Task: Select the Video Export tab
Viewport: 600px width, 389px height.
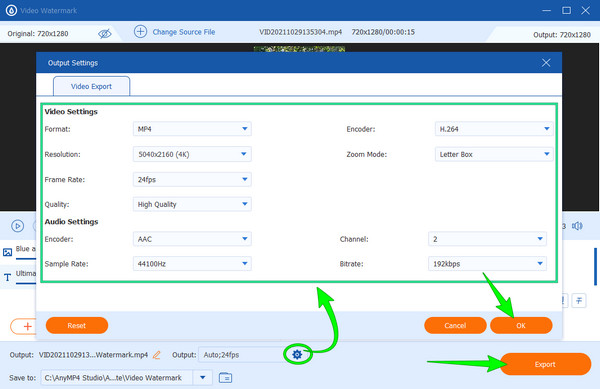Action: coord(91,86)
